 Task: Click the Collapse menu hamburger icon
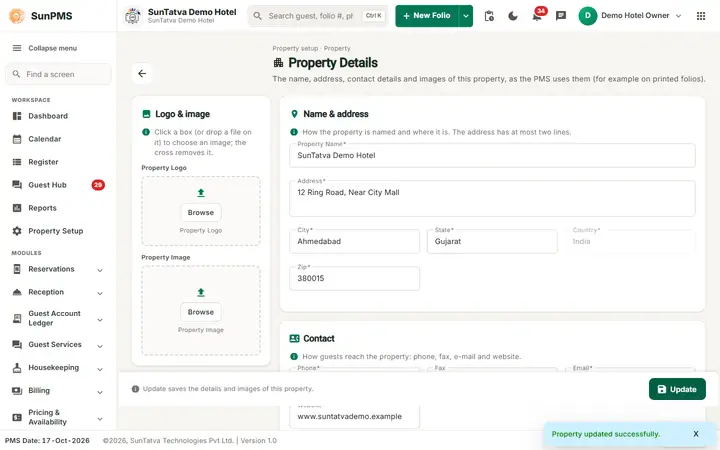17,48
